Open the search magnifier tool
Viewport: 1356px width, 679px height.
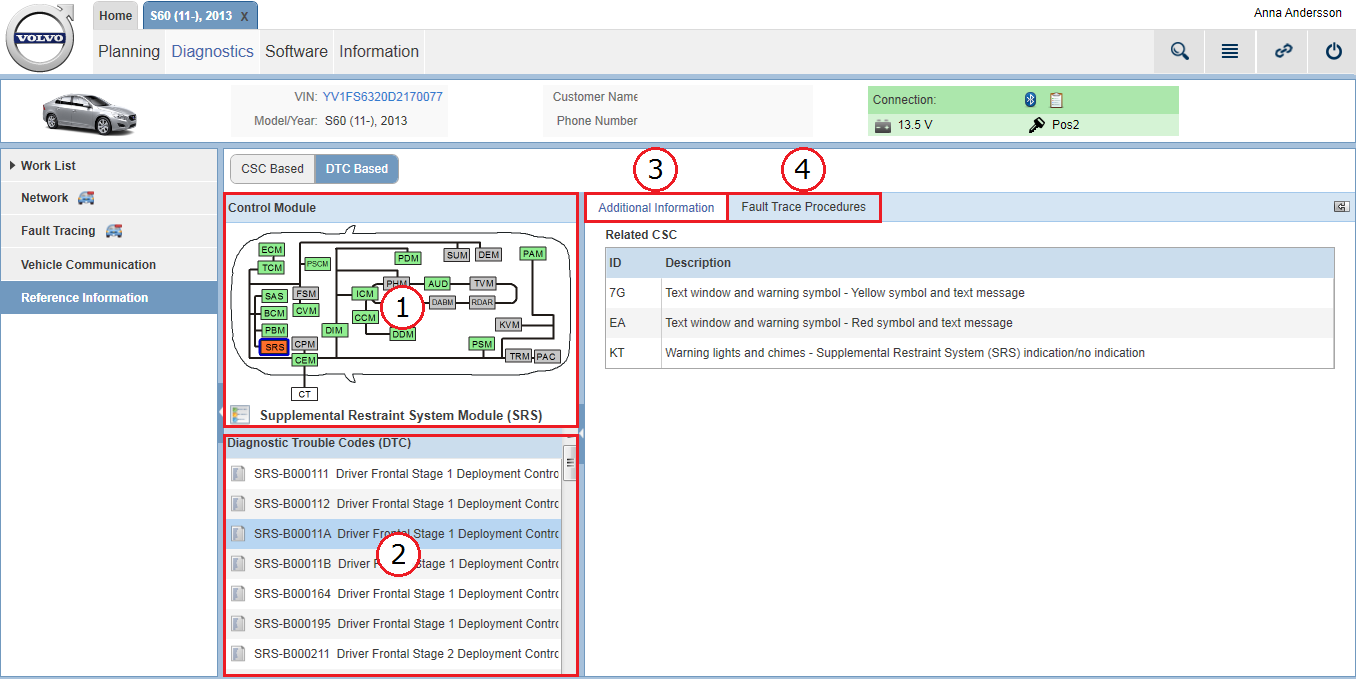click(1180, 51)
